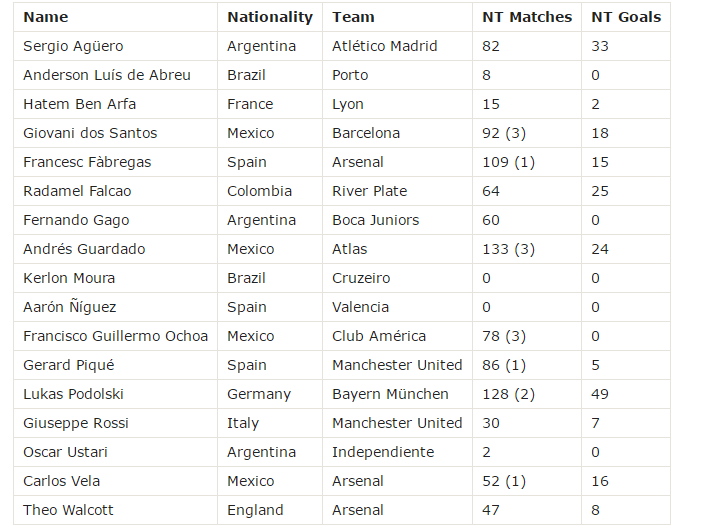Select the Francisco Guillermo Ochoa cell
The image size is (709, 526).
click(115, 336)
